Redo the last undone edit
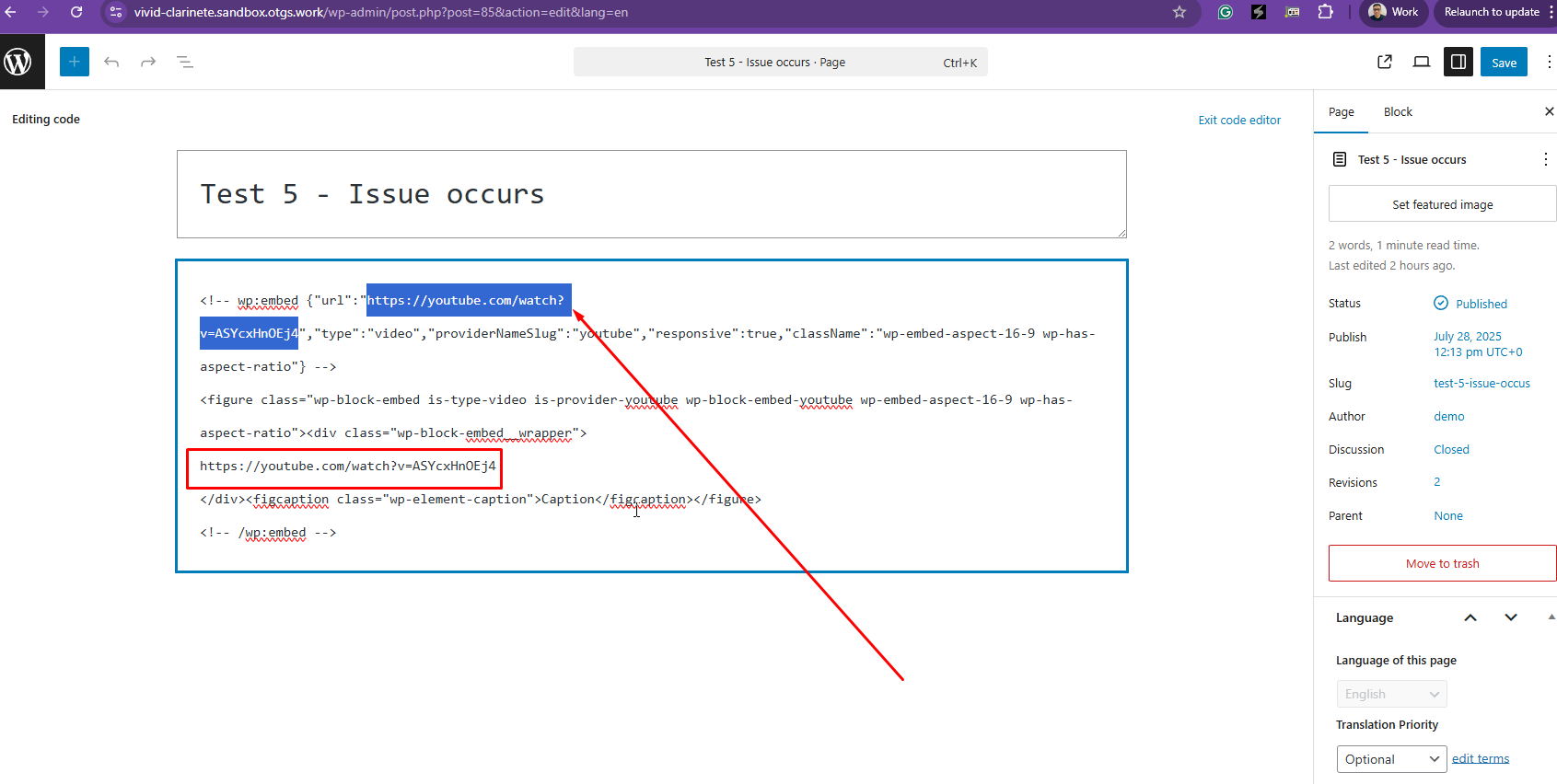The width and height of the screenshot is (1557, 784). (148, 62)
